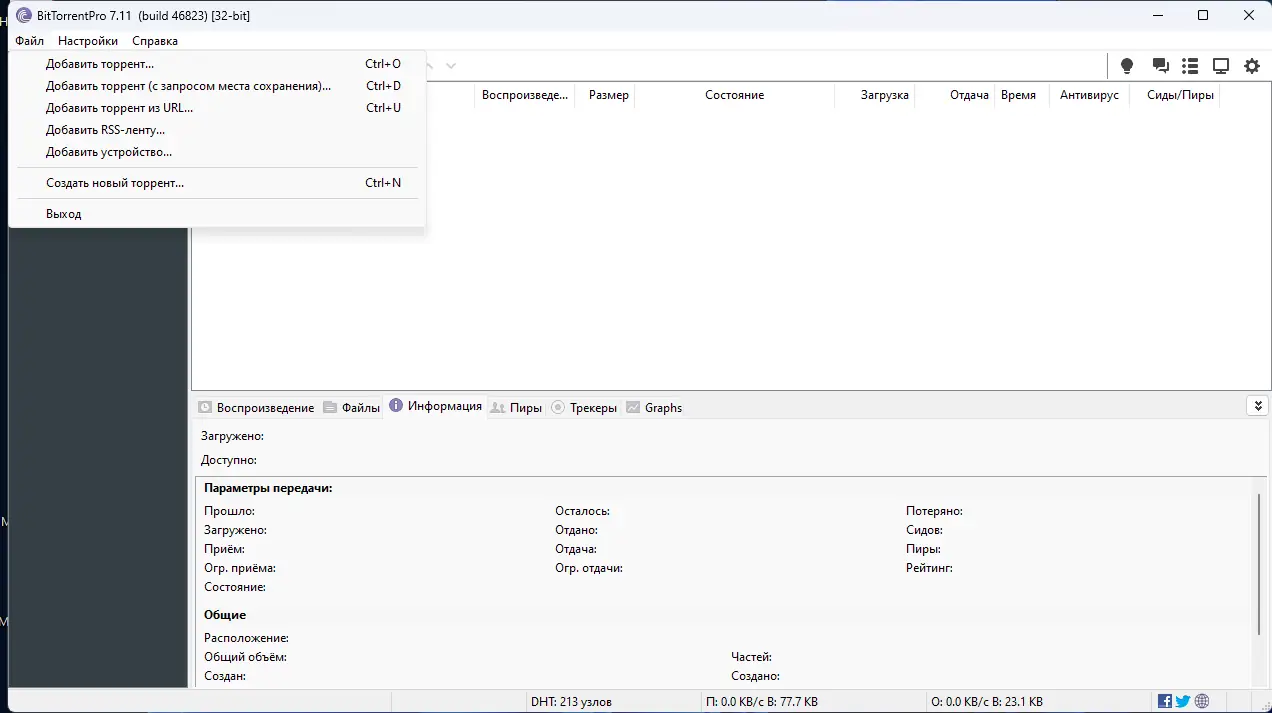The image size is (1272, 713).
Task: Switch to the Файлы tab
Action: (x=352, y=407)
